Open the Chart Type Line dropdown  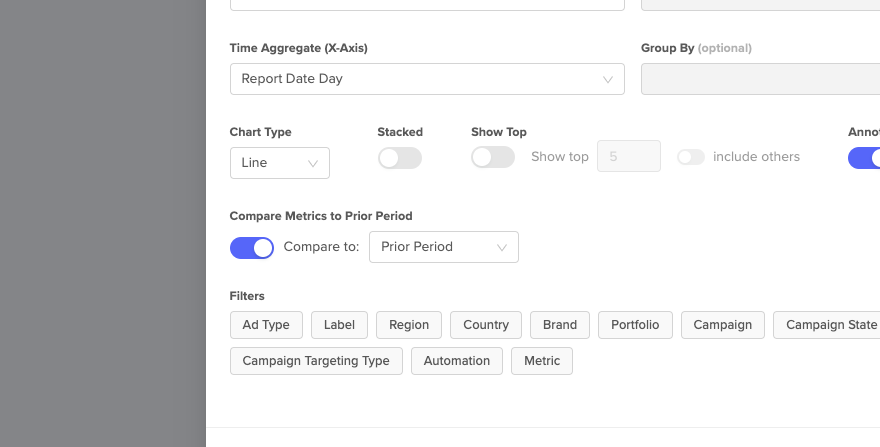pos(280,163)
